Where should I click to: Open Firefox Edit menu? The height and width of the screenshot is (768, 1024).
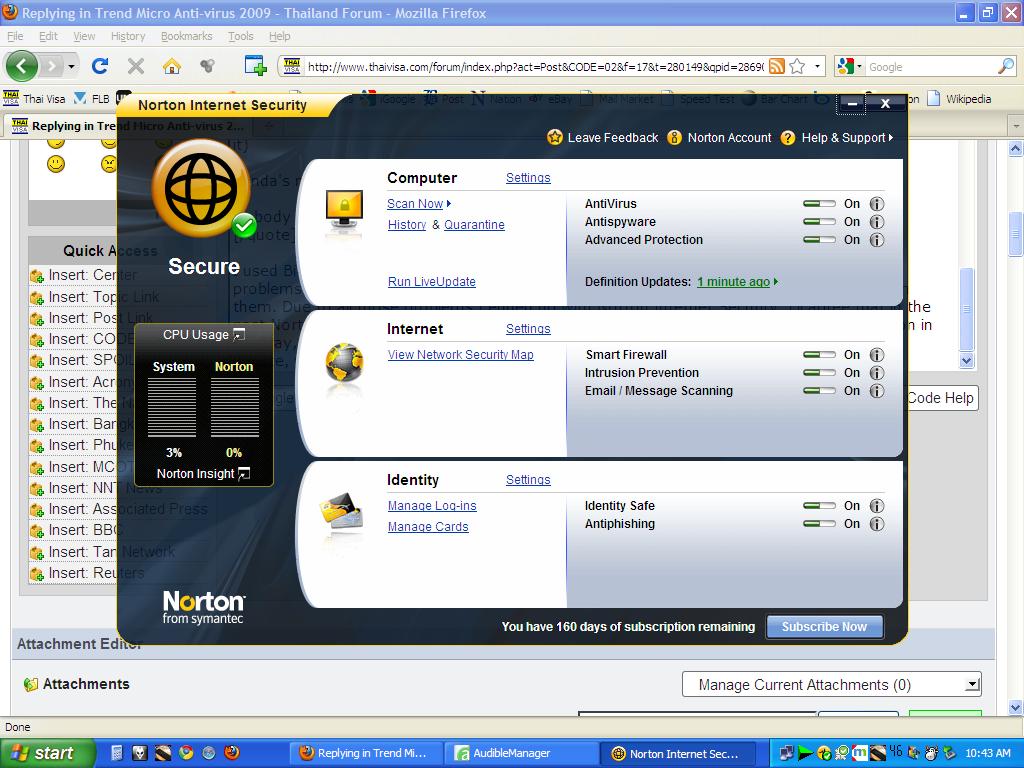point(48,36)
